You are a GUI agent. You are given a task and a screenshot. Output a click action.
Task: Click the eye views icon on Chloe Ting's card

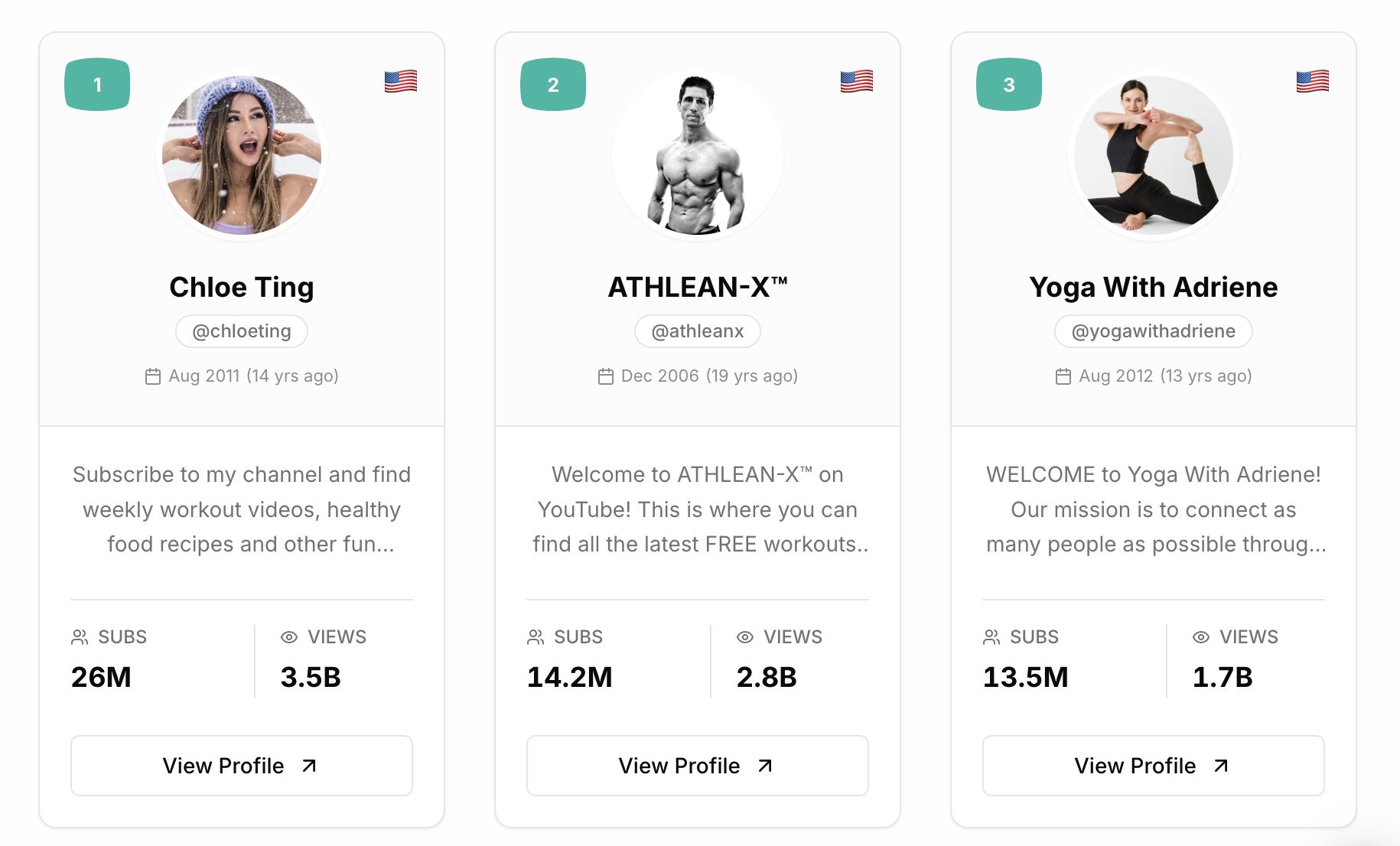coord(288,636)
